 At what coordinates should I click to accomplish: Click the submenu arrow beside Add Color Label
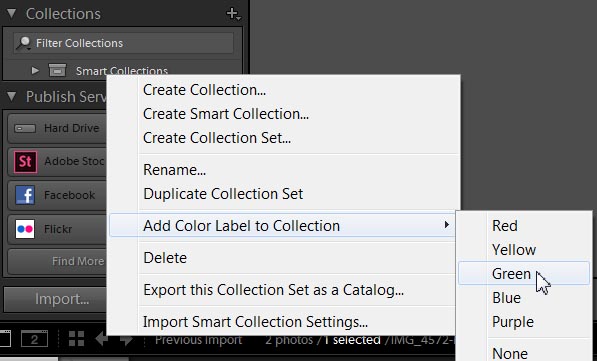pyautogui.click(x=447, y=225)
